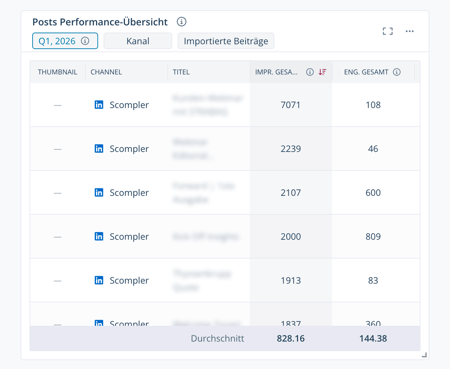Open the Q1, 2026 date filter
Image resolution: width=450 pixels, height=369 pixels.
pos(65,41)
